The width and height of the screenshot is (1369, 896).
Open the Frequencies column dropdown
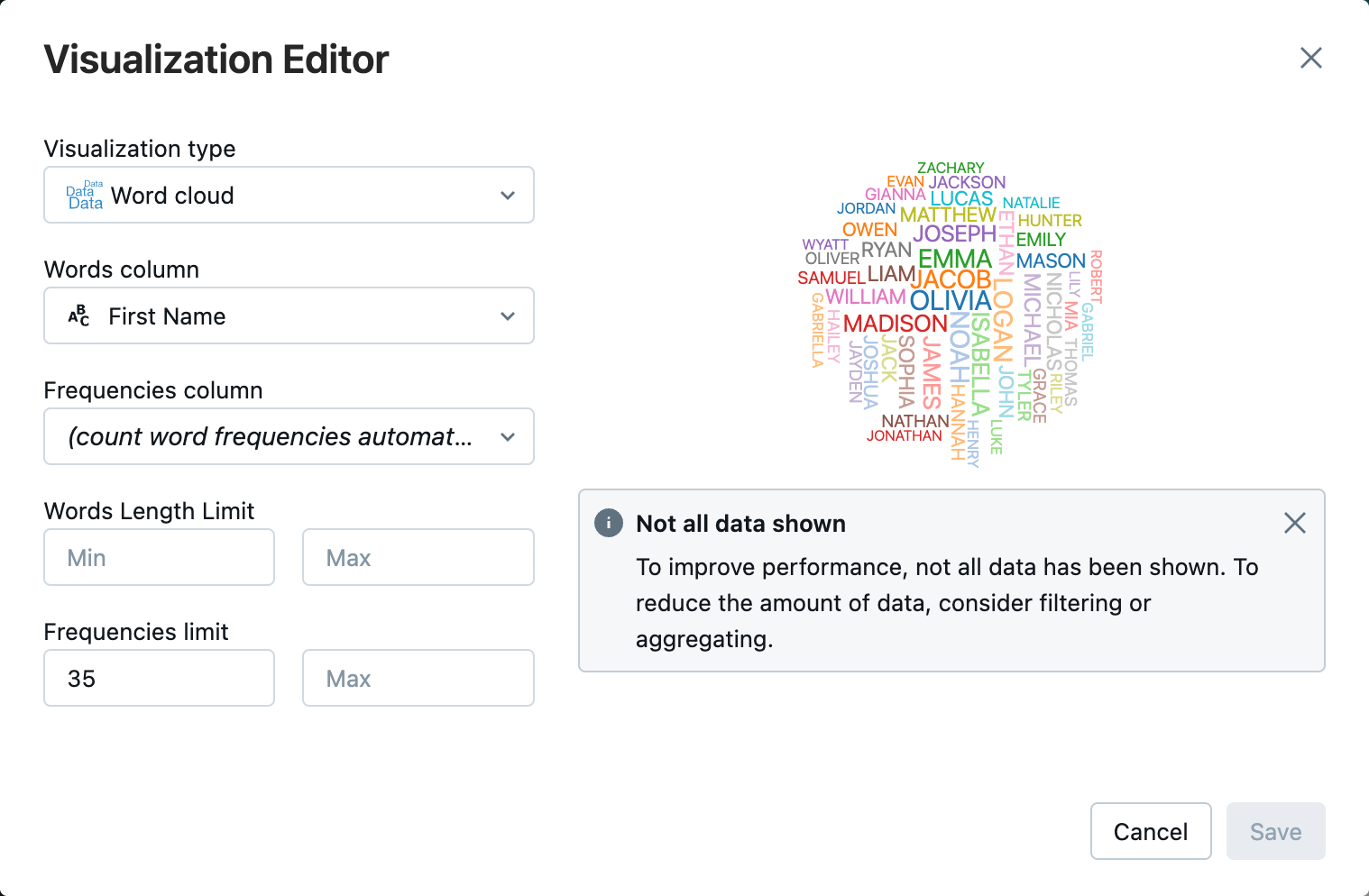289,437
